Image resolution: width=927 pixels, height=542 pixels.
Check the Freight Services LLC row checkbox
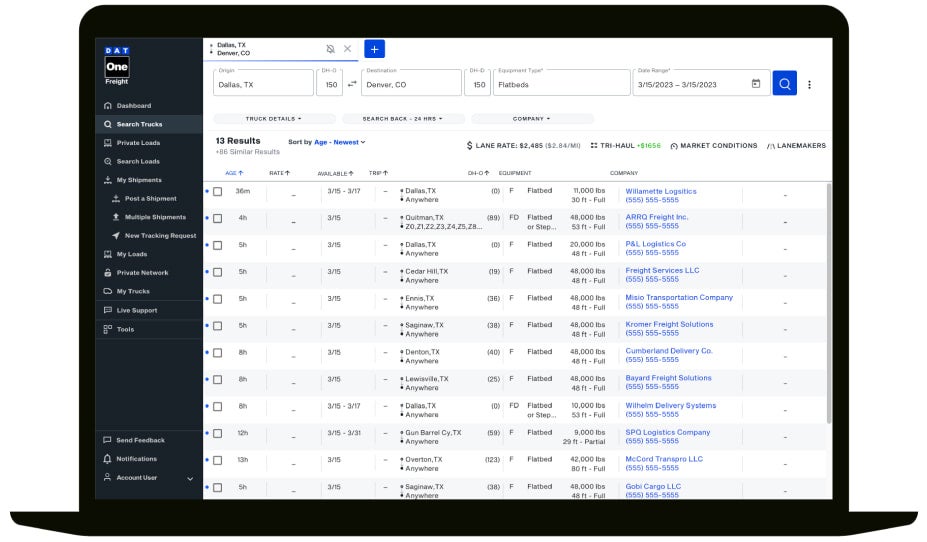pos(218,272)
